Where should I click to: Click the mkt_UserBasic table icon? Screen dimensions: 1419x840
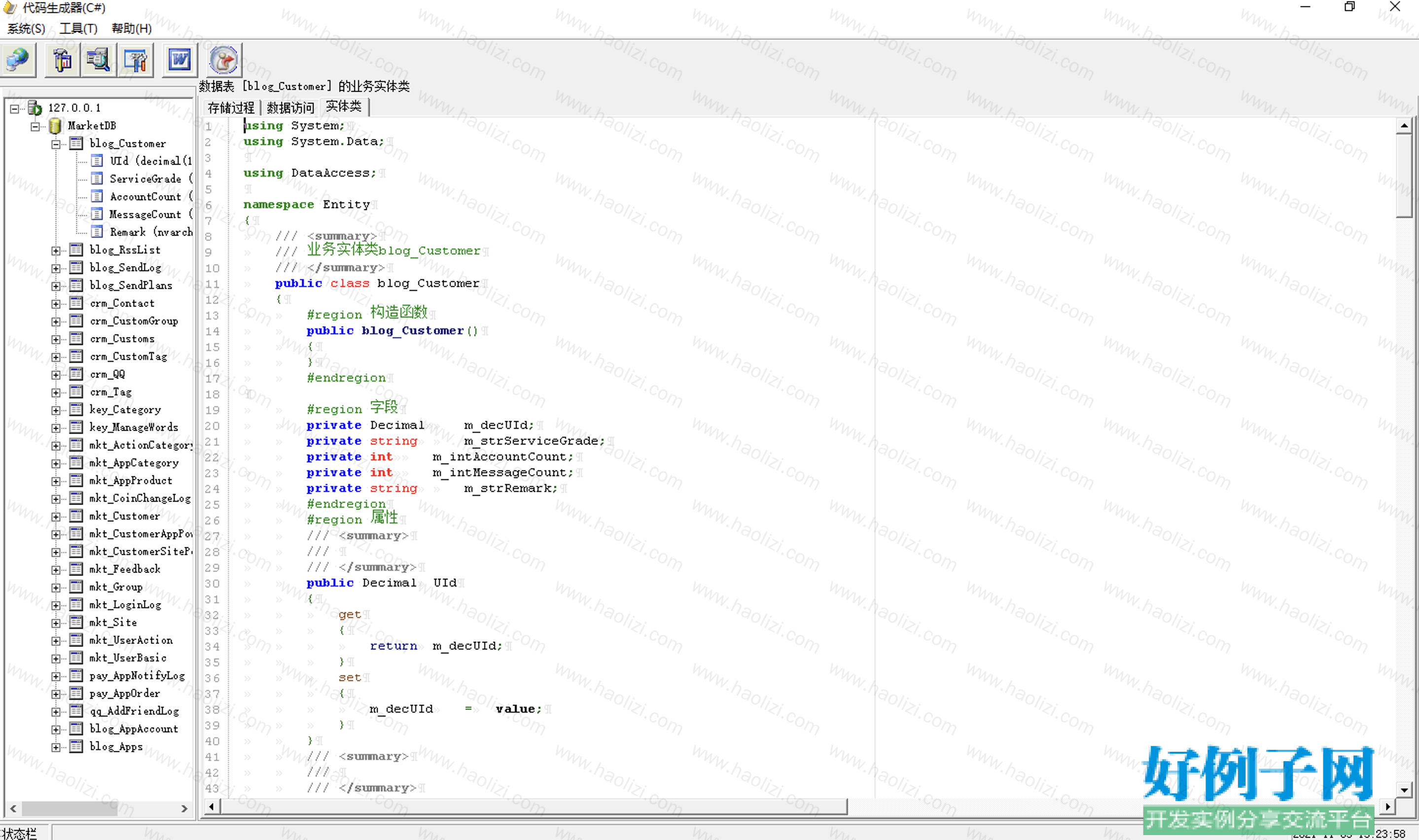[76, 658]
